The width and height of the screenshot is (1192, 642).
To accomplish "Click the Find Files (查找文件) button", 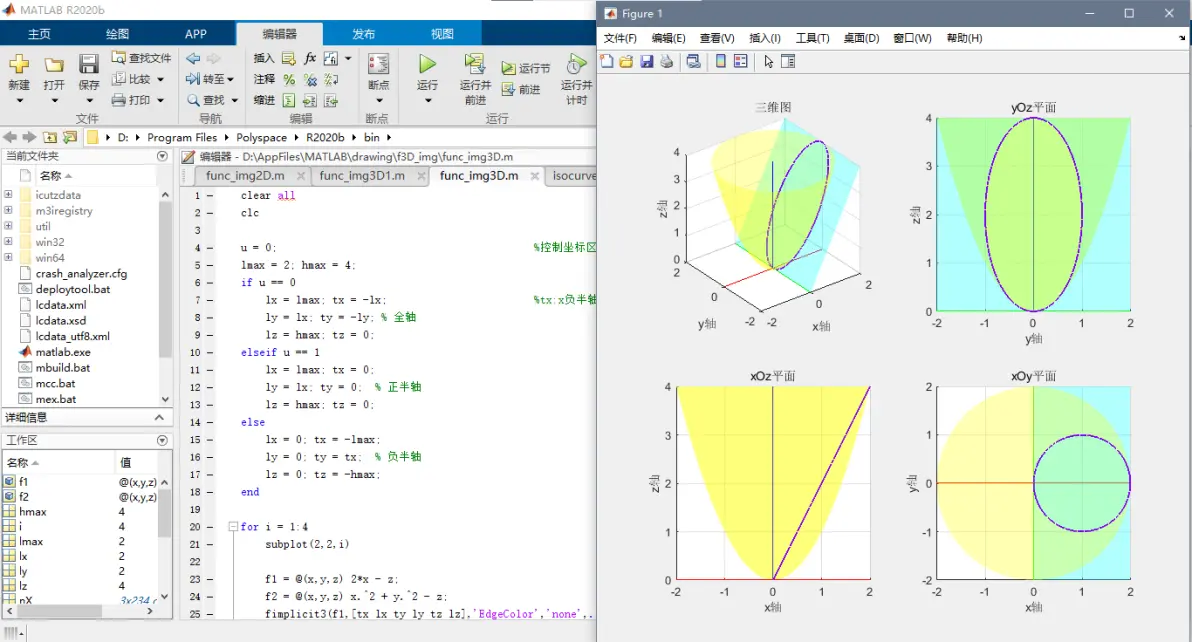I will pos(141,58).
